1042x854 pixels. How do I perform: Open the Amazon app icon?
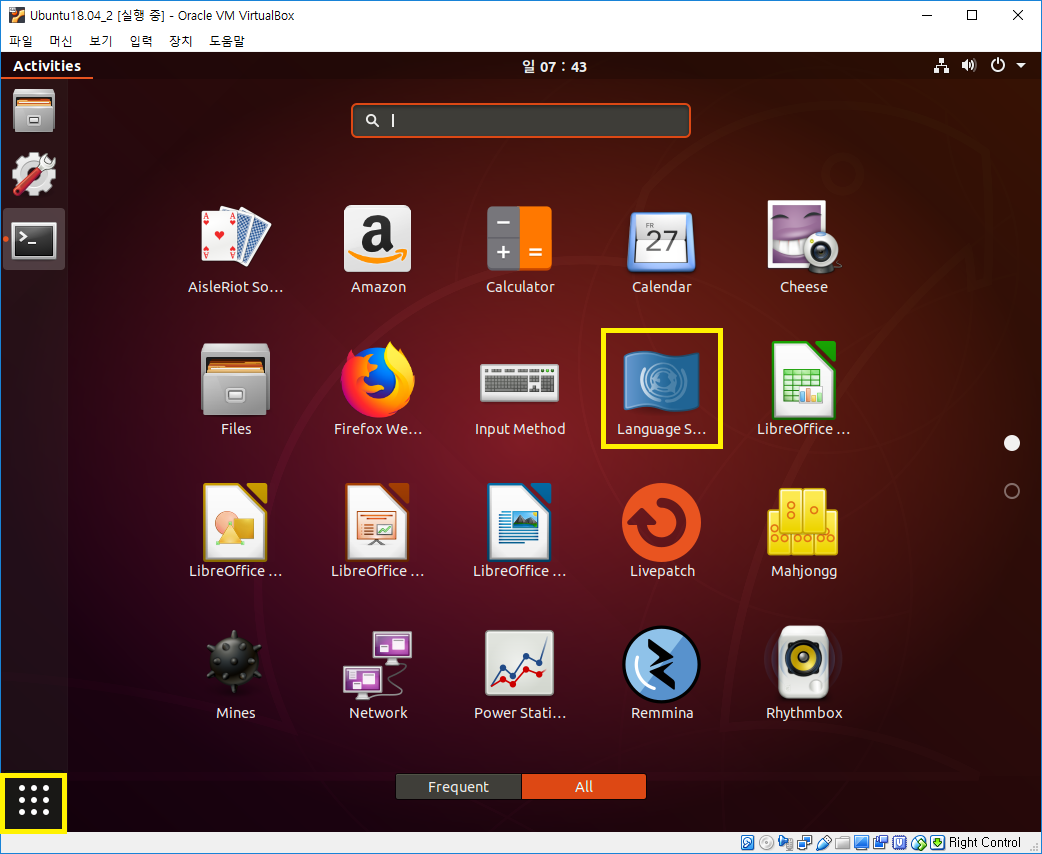point(378,249)
